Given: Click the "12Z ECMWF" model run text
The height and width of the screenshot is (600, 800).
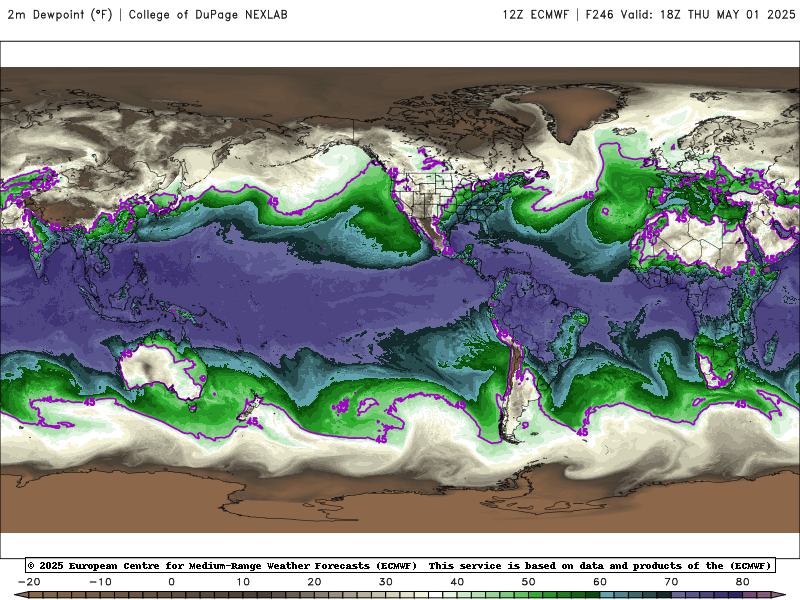Looking at the screenshot, I should (x=535, y=14).
